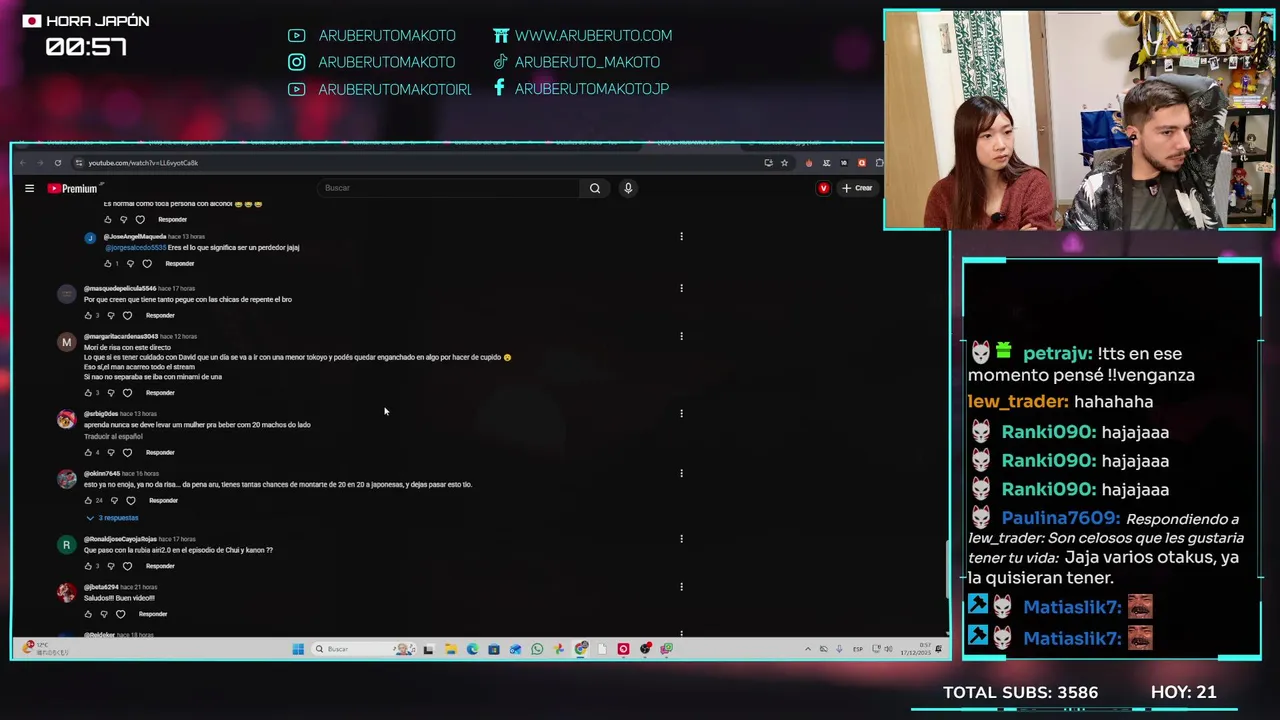
Task: Bookmark this page with the star icon
Action: coord(785,163)
